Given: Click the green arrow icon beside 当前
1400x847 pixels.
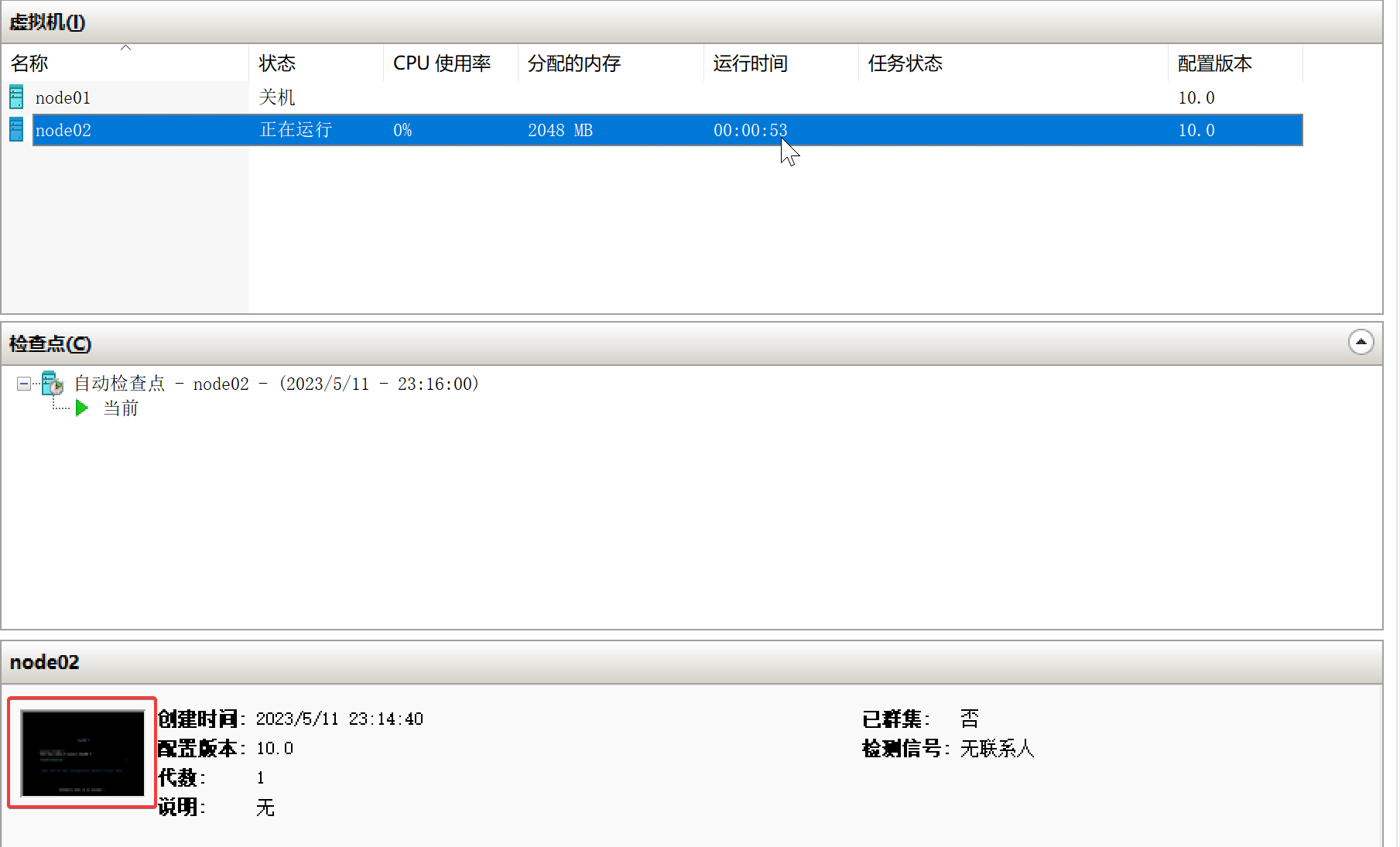Looking at the screenshot, I should 82,408.
